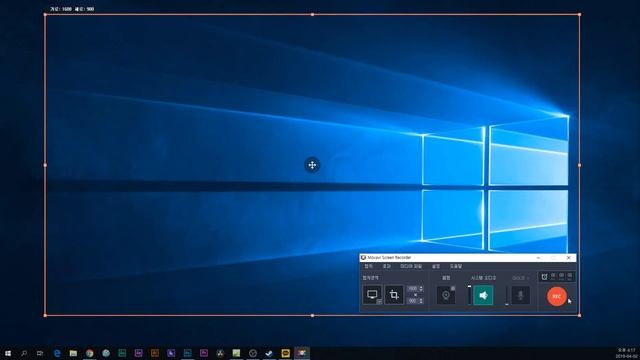Minimize the Movavi Screen Recorder window
Image resolution: width=640 pixels, height=360 pixels.
538,258
